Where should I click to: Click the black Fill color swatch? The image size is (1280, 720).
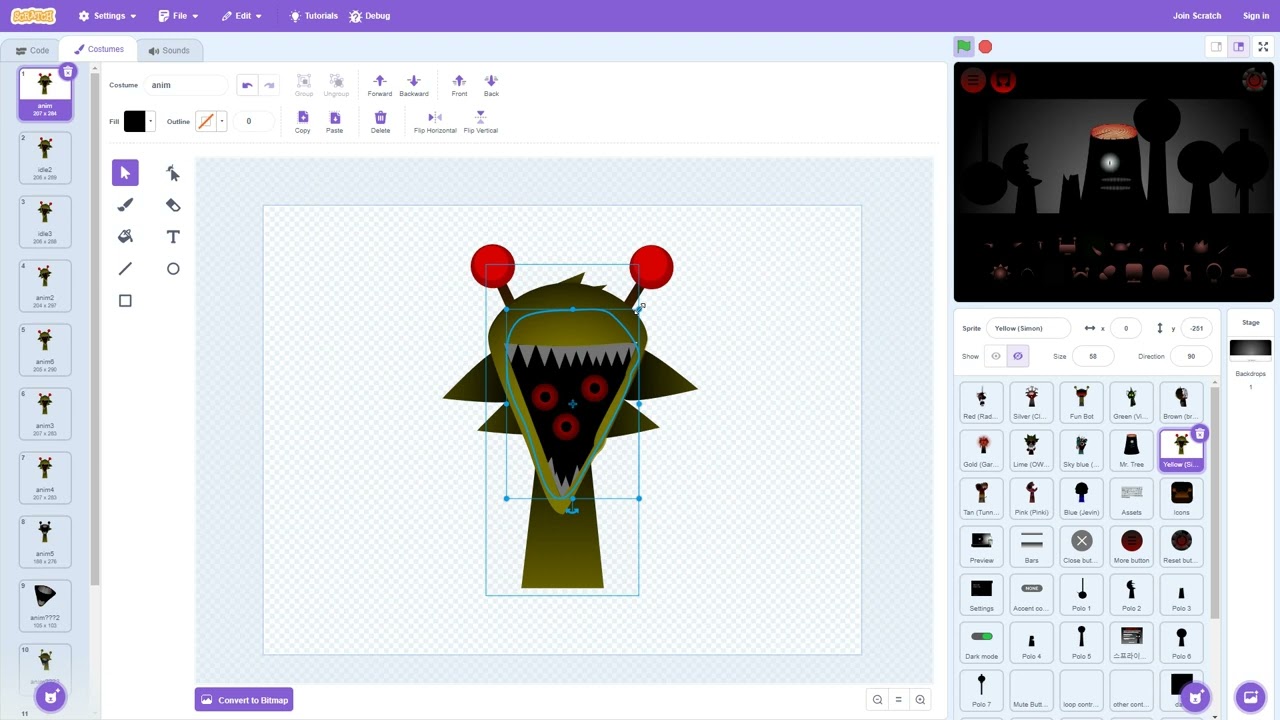pos(134,121)
